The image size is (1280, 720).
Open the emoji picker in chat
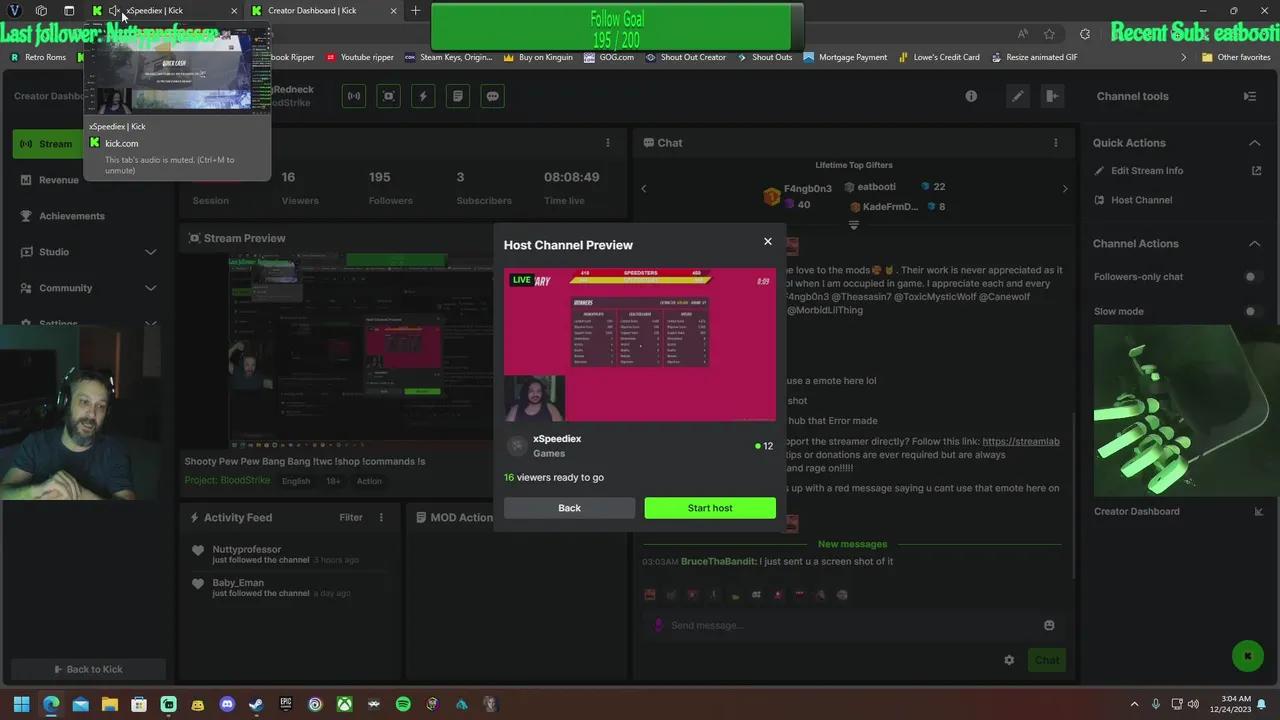point(1049,625)
